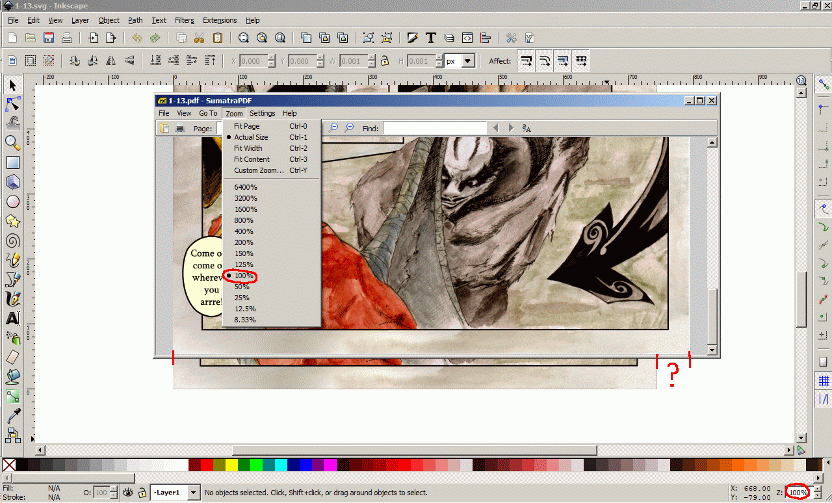Select the Zoom magnifier tool
The image size is (832, 503).
[x=13, y=143]
